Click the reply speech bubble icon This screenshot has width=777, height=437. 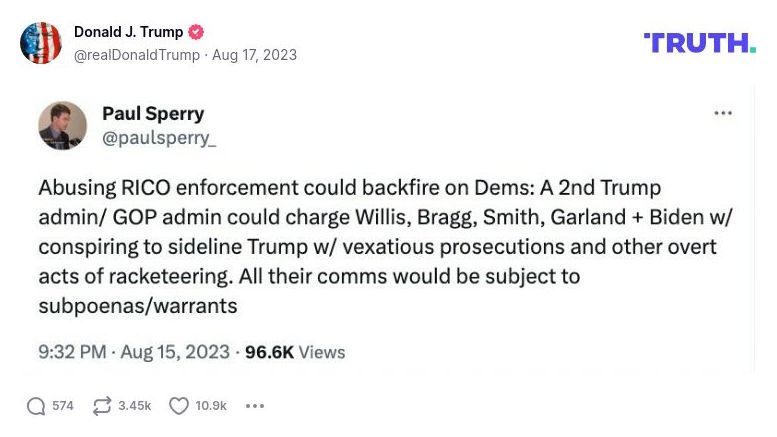point(36,406)
